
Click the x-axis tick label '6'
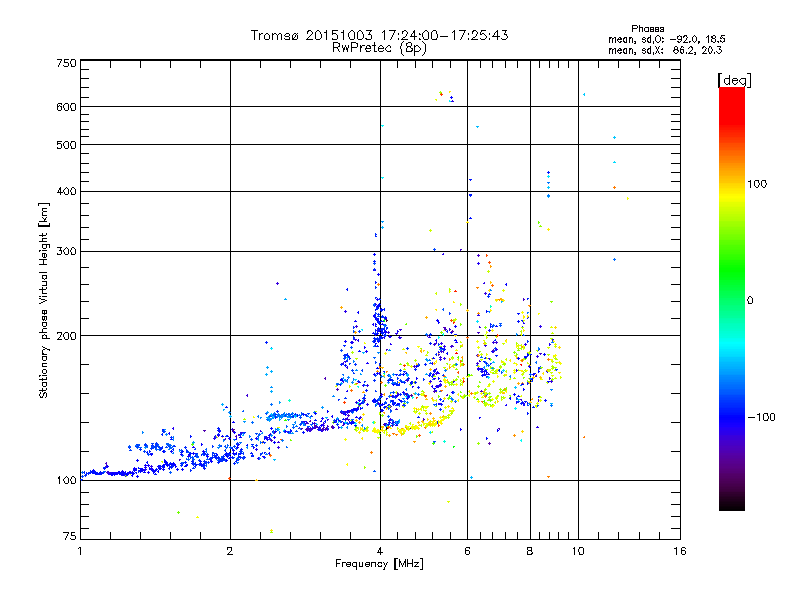point(467,551)
